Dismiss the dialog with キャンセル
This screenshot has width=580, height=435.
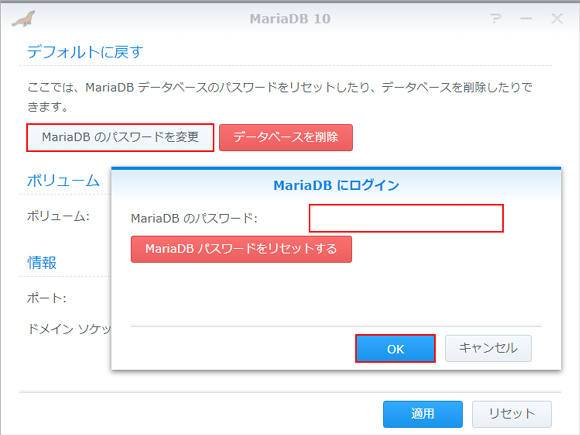click(488, 348)
